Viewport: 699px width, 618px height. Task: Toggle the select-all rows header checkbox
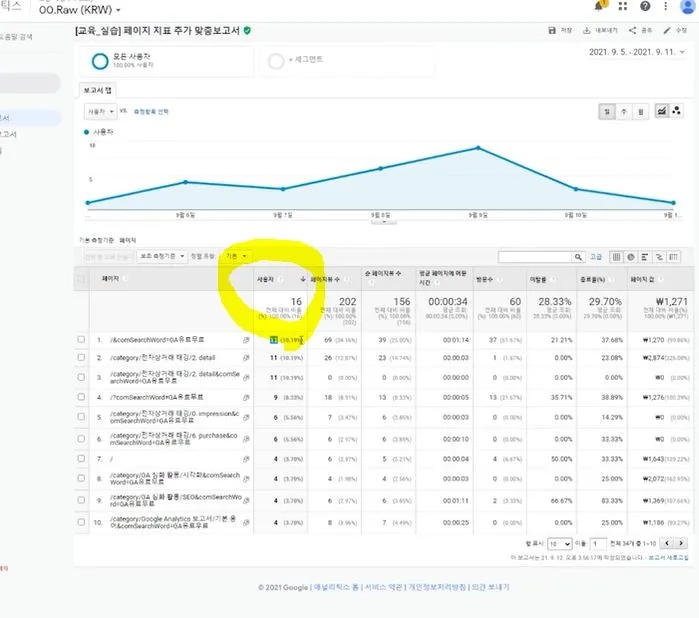tap(81, 279)
